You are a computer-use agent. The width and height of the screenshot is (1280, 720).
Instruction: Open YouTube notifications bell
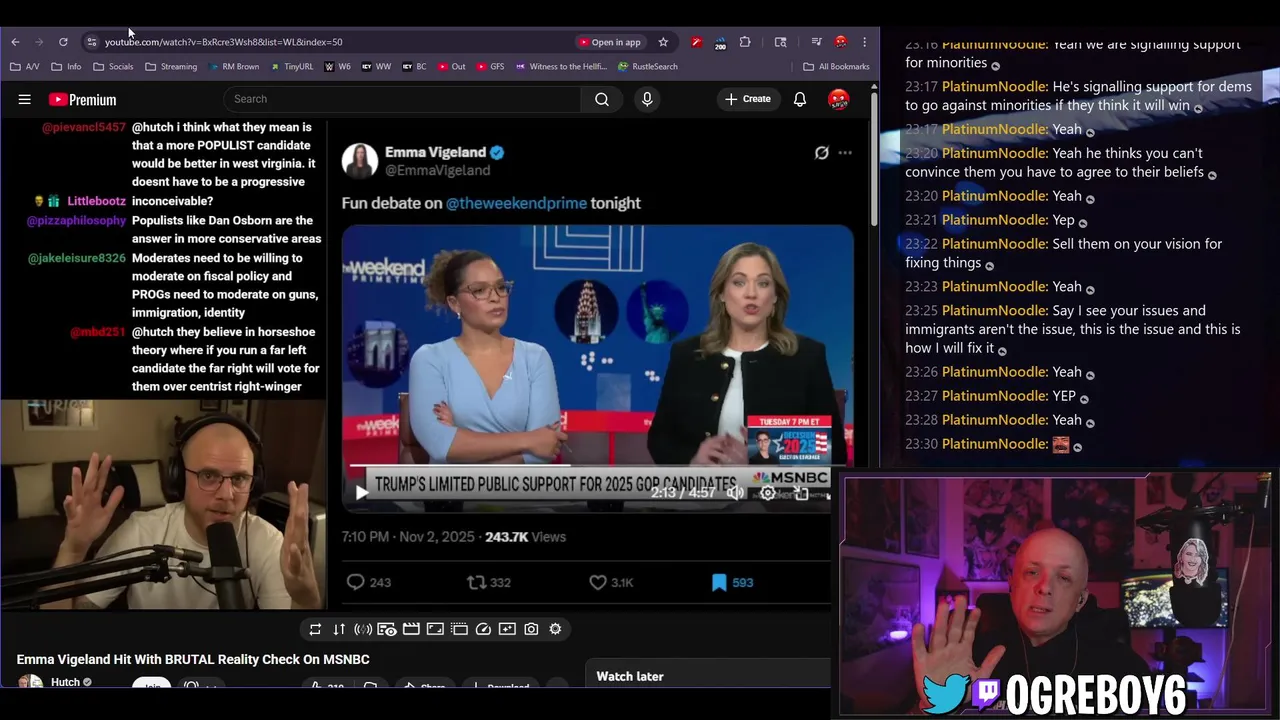tap(800, 99)
